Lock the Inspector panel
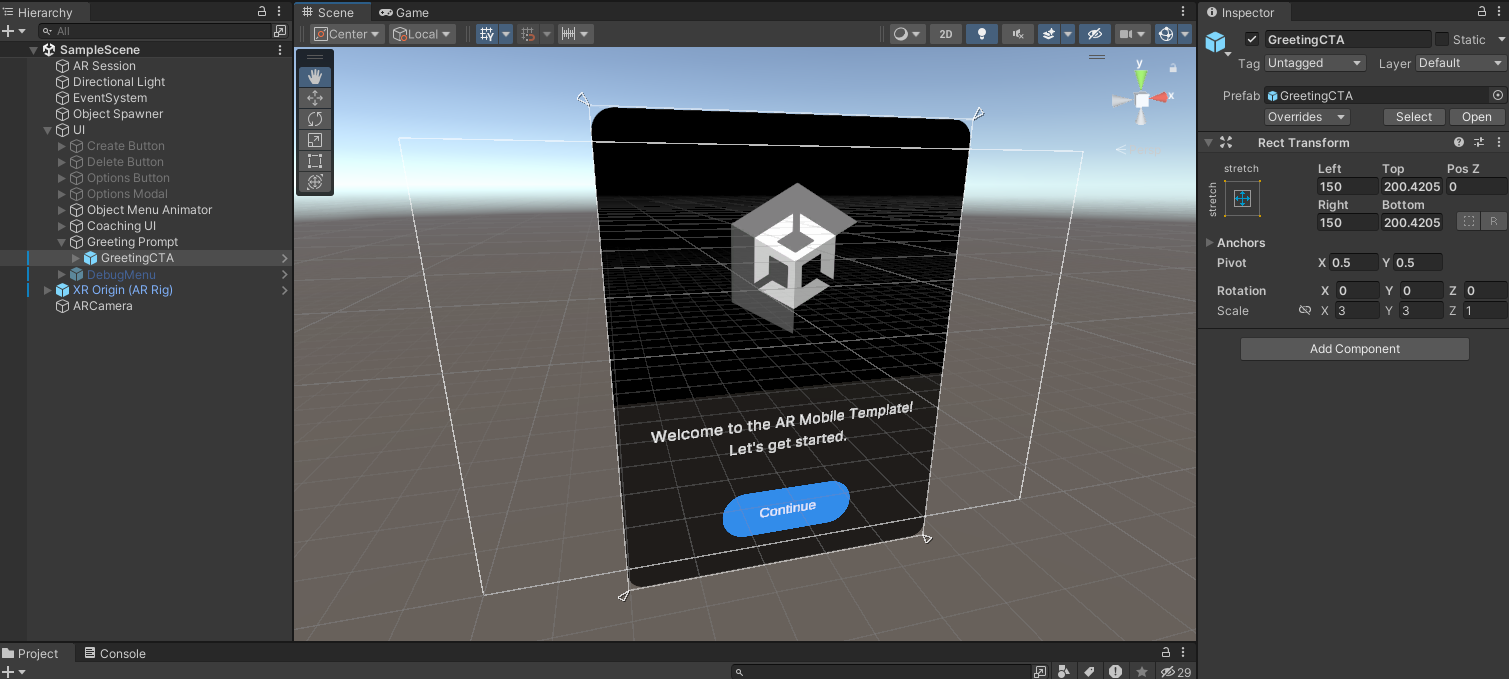Image resolution: width=1509 pixels, height=679 pixels. pyautogui.click(x=1482, y=12)
